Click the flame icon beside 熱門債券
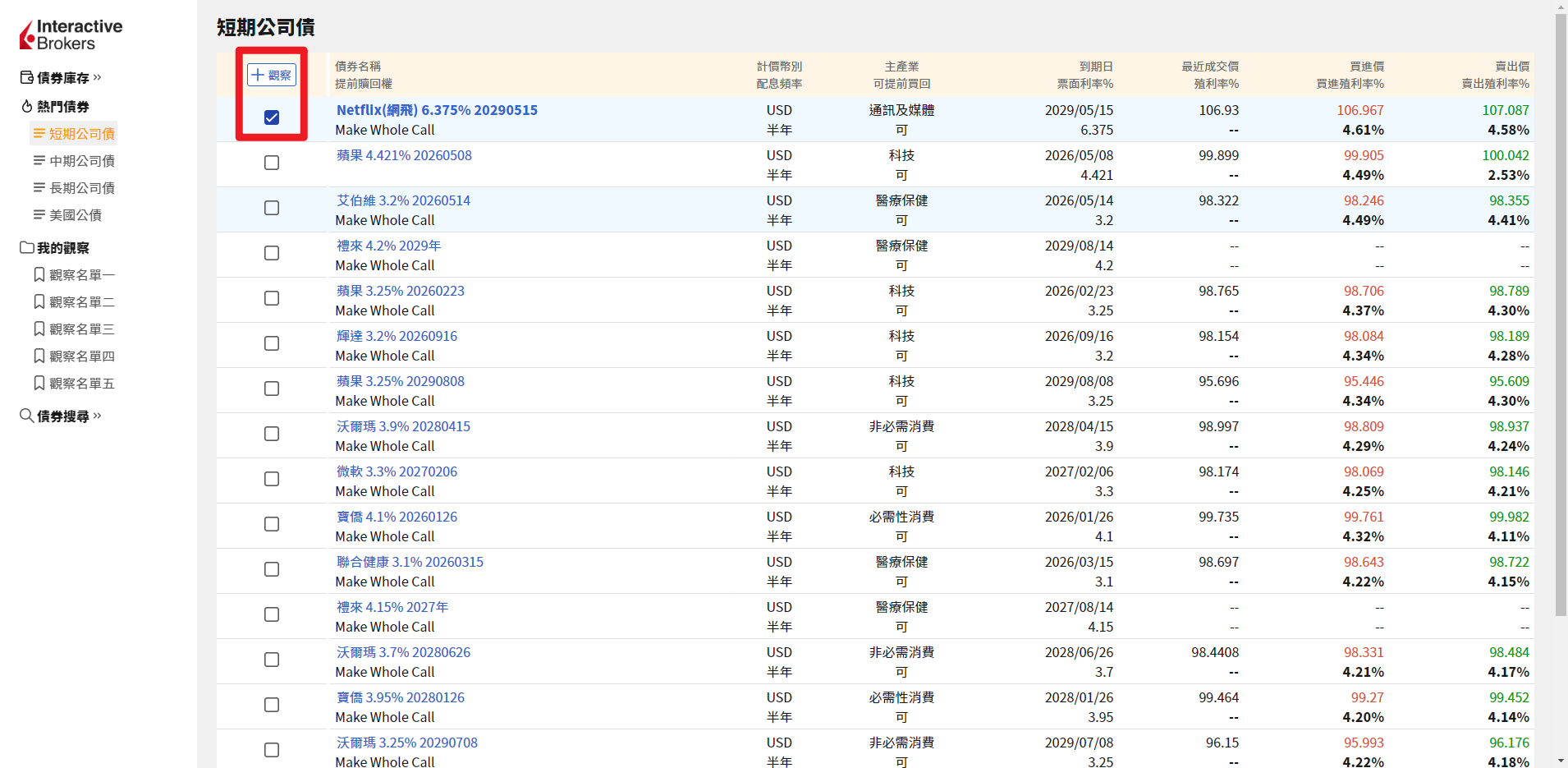The image size is (1568, 768). tap(26, 106)
